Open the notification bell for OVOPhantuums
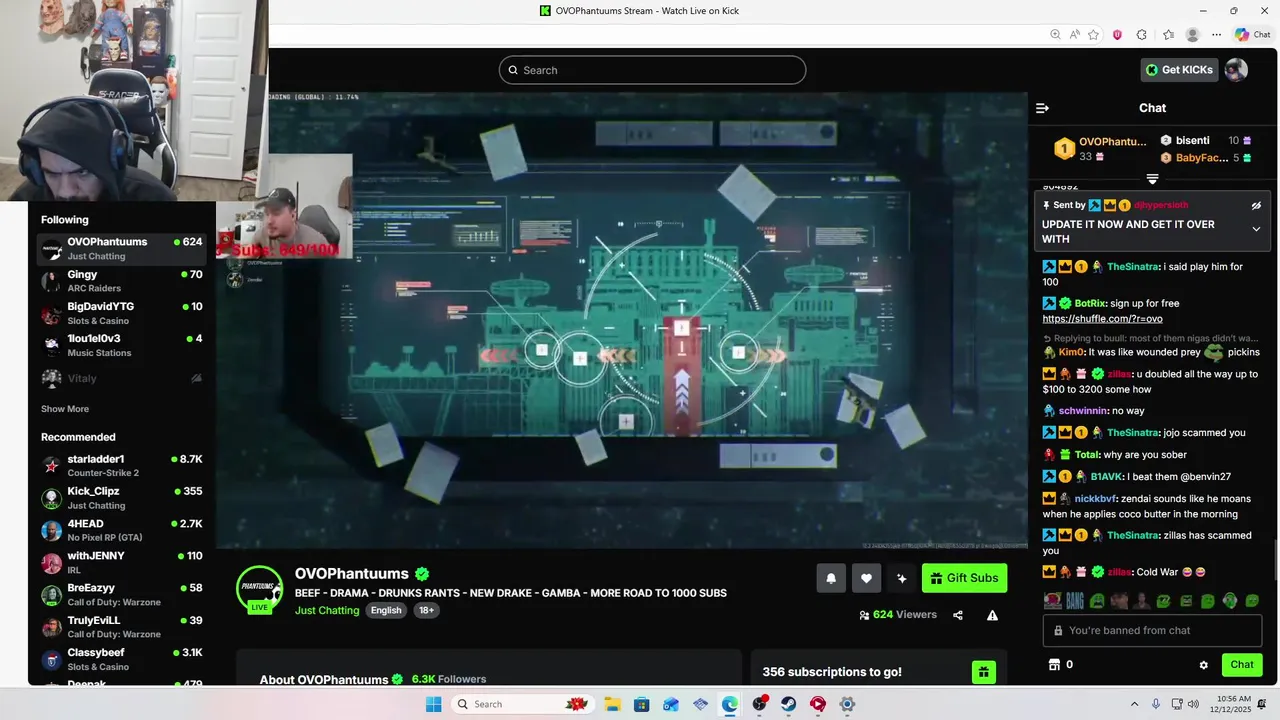1280x720 pixels. [831, 578]
